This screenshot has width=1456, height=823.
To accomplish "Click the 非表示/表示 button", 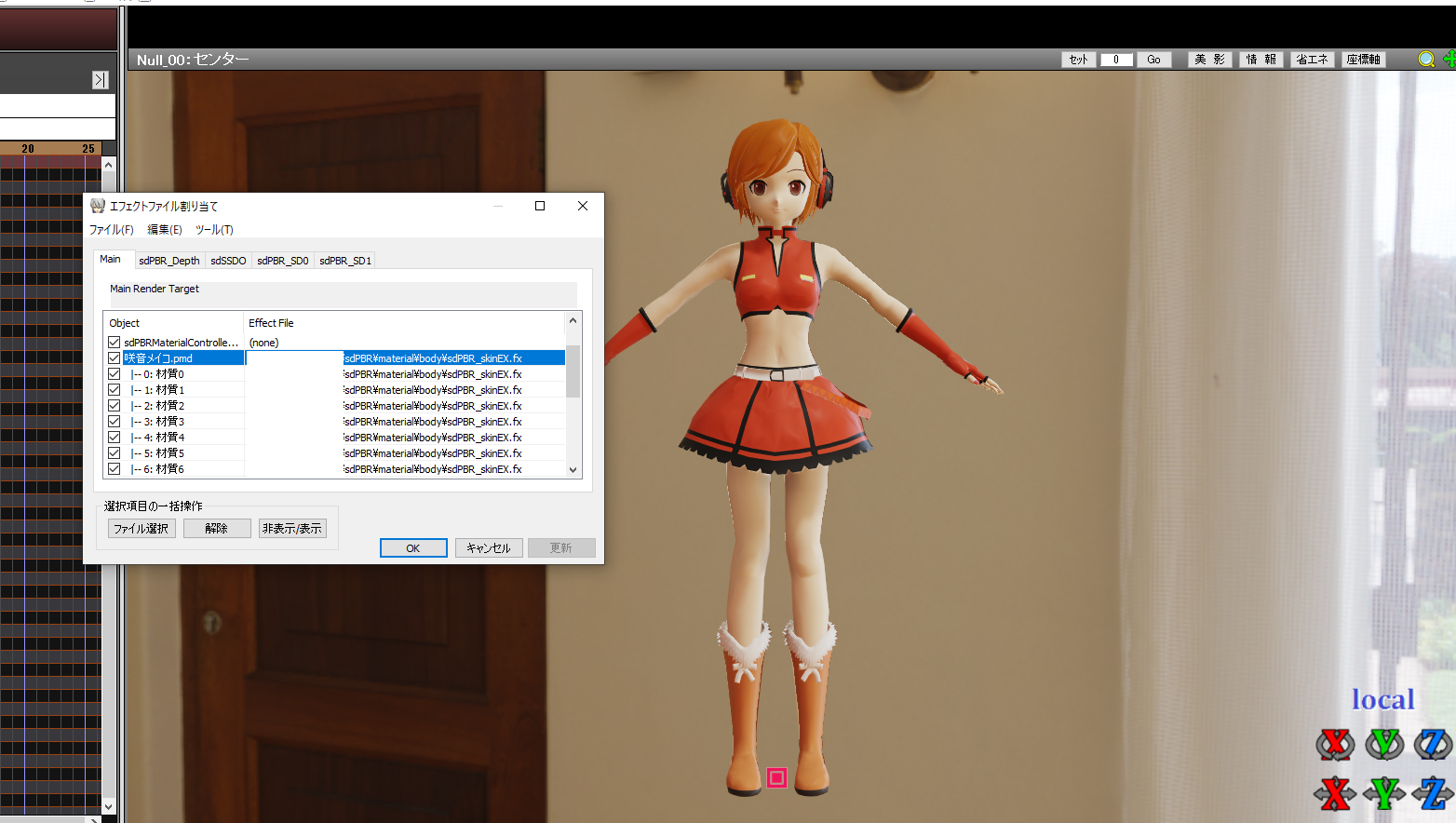I will (292, 529).
